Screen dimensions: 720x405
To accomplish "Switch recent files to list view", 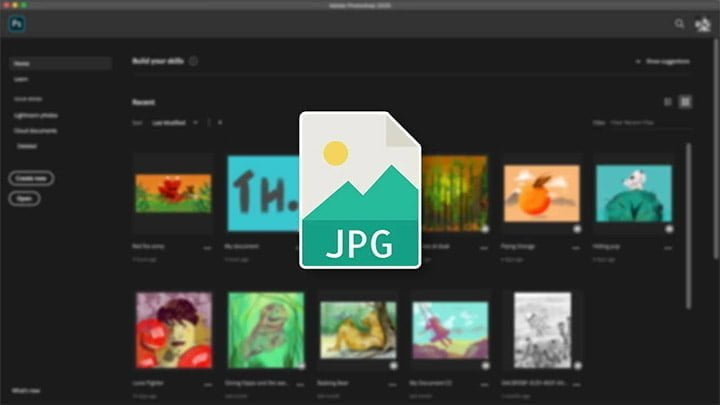I will point(668,101).
